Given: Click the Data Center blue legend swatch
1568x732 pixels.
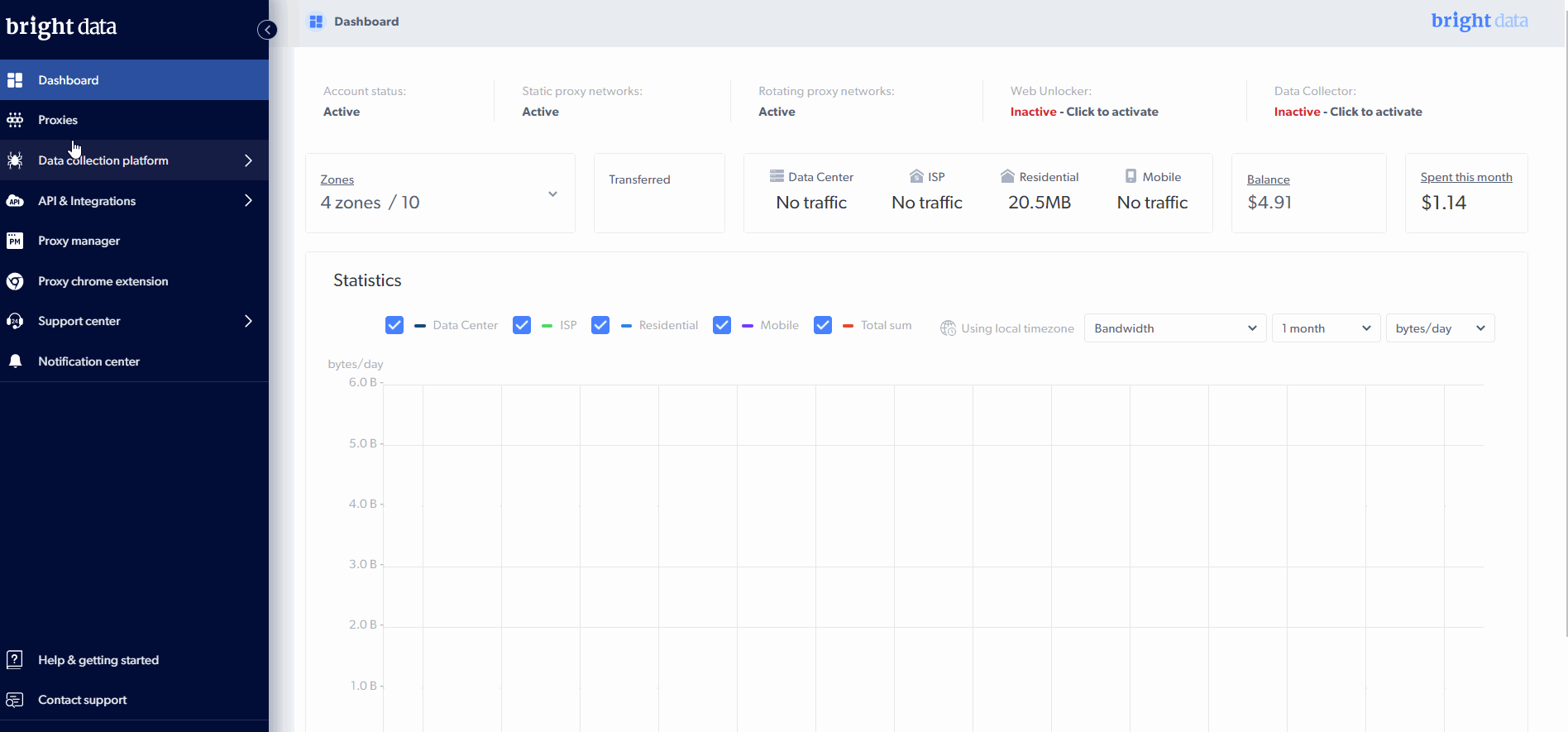Looking at the screenshot, I should click(x=420, y=326).
